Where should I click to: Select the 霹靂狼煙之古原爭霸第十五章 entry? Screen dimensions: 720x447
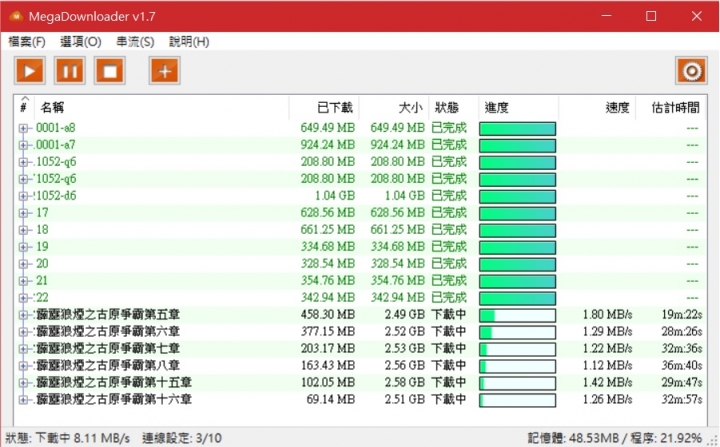(x=114, y=383)
